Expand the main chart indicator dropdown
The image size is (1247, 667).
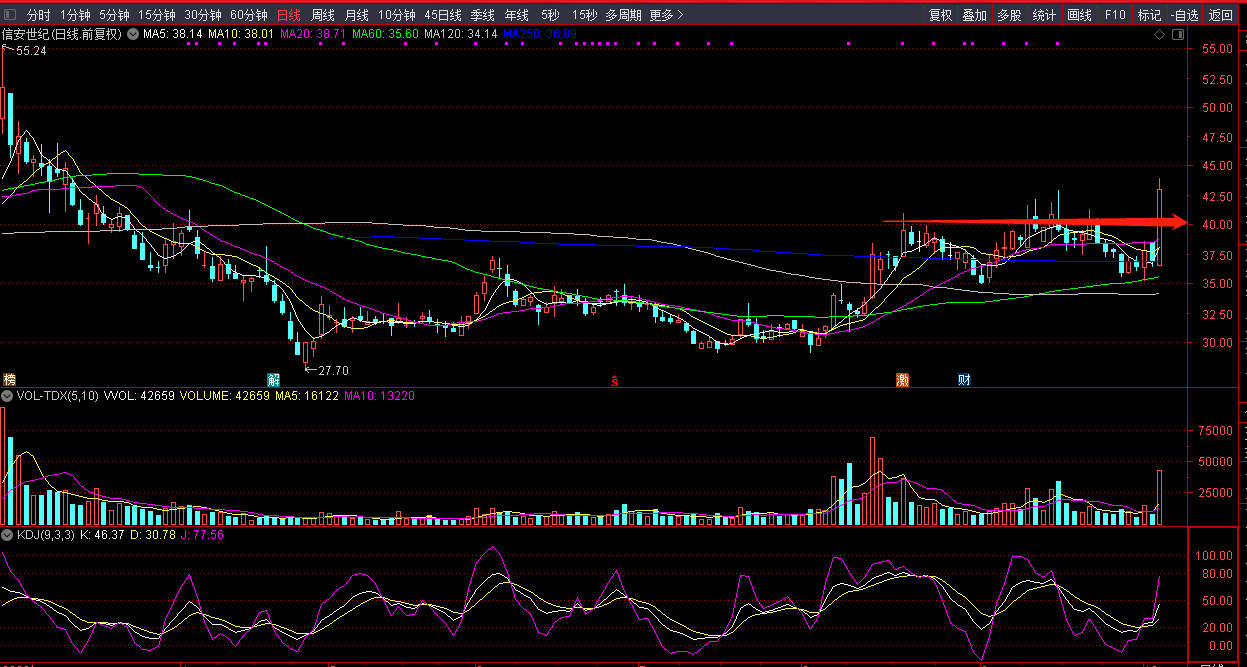click(x=133, y=34)
